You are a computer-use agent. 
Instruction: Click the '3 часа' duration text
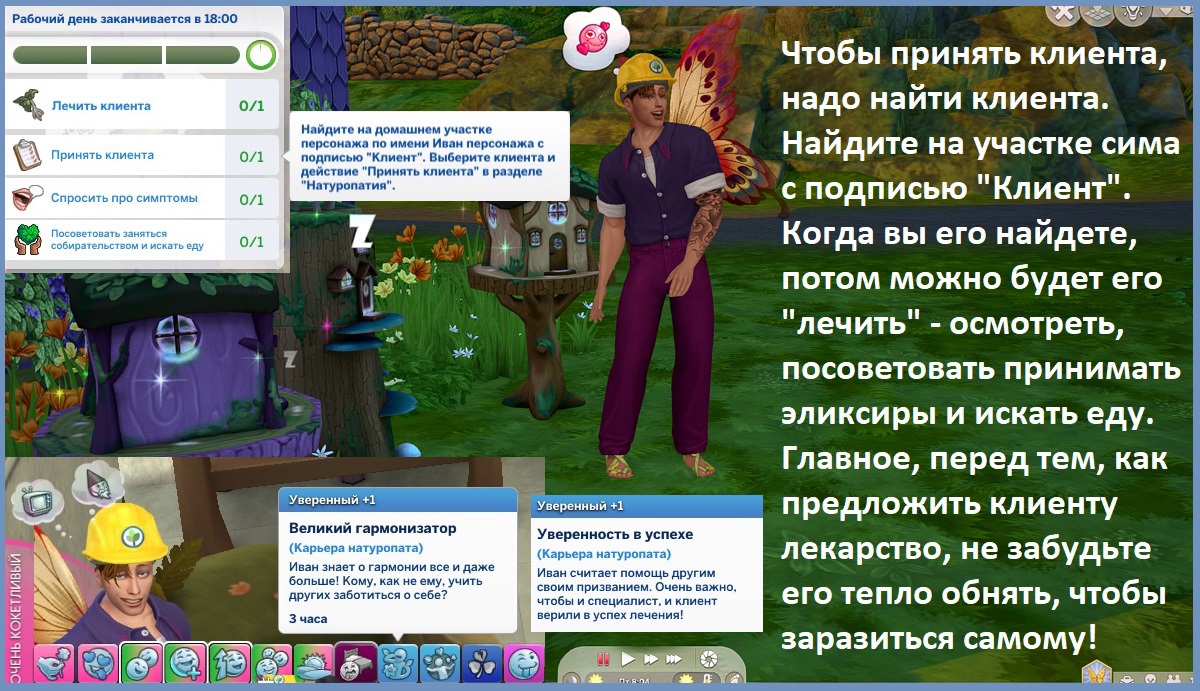pos(308,618)
